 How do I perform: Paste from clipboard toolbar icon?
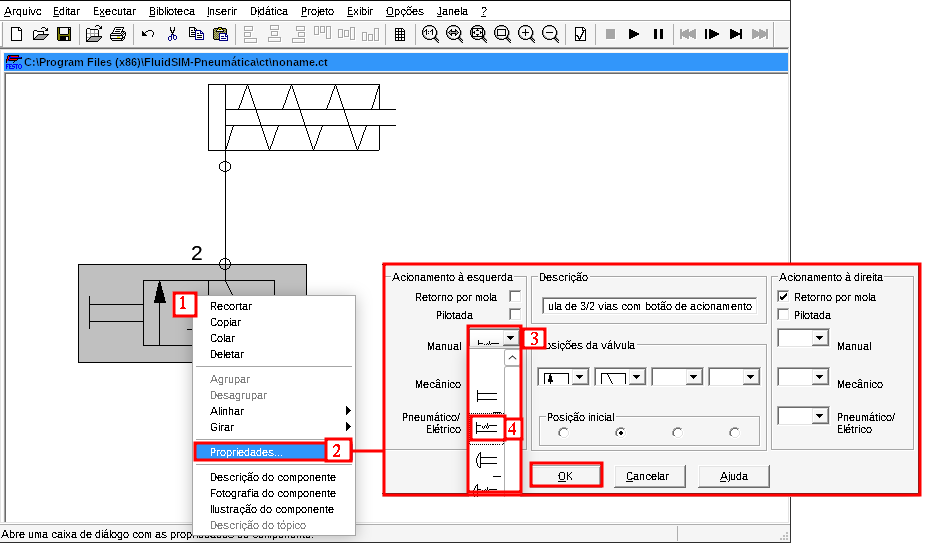coord(220,34)
